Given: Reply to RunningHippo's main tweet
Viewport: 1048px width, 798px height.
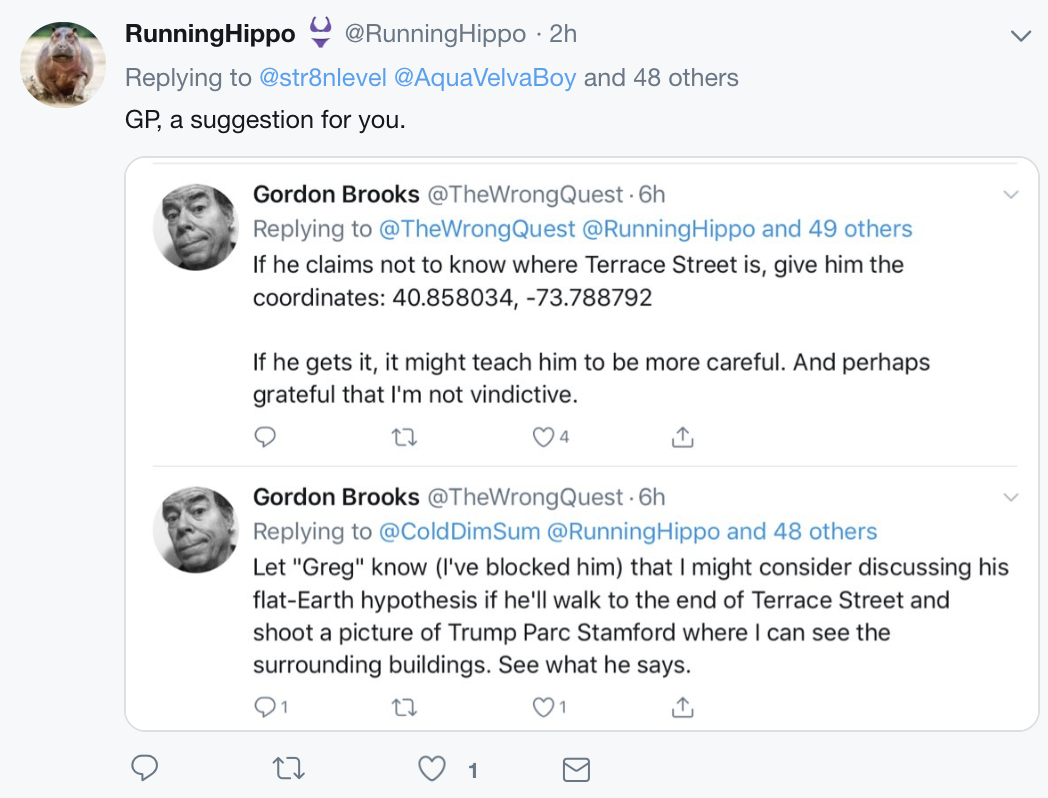Looking at the screenshot, I should [x=145, y=768].
